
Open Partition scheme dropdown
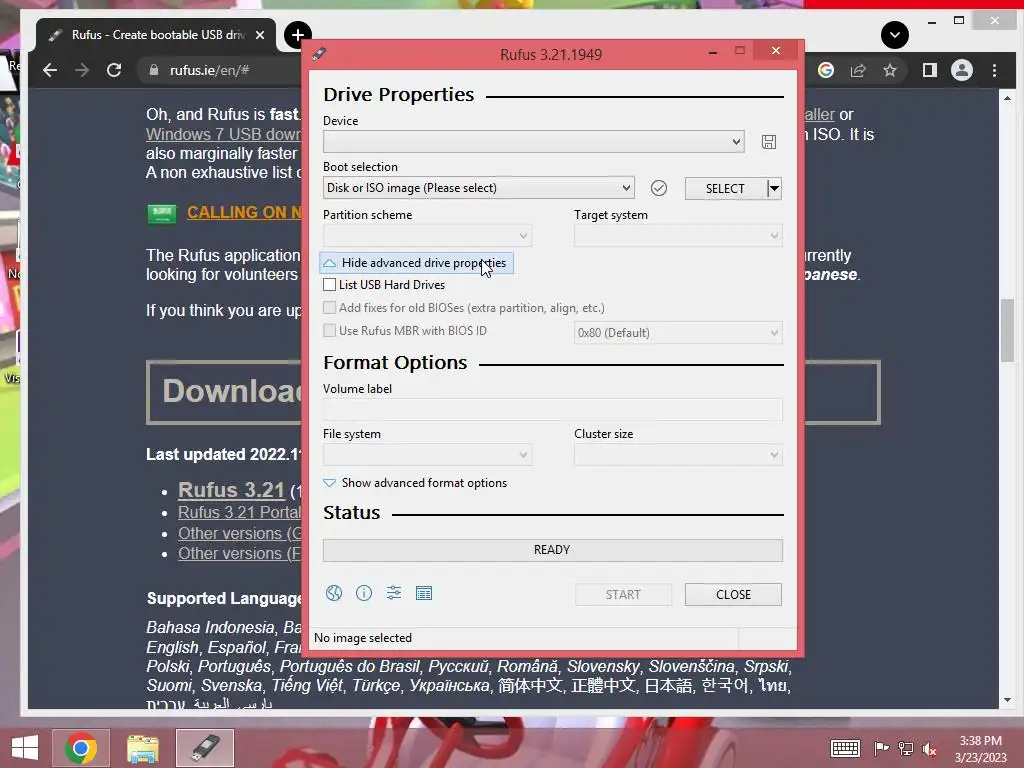[x=427, y=235]
